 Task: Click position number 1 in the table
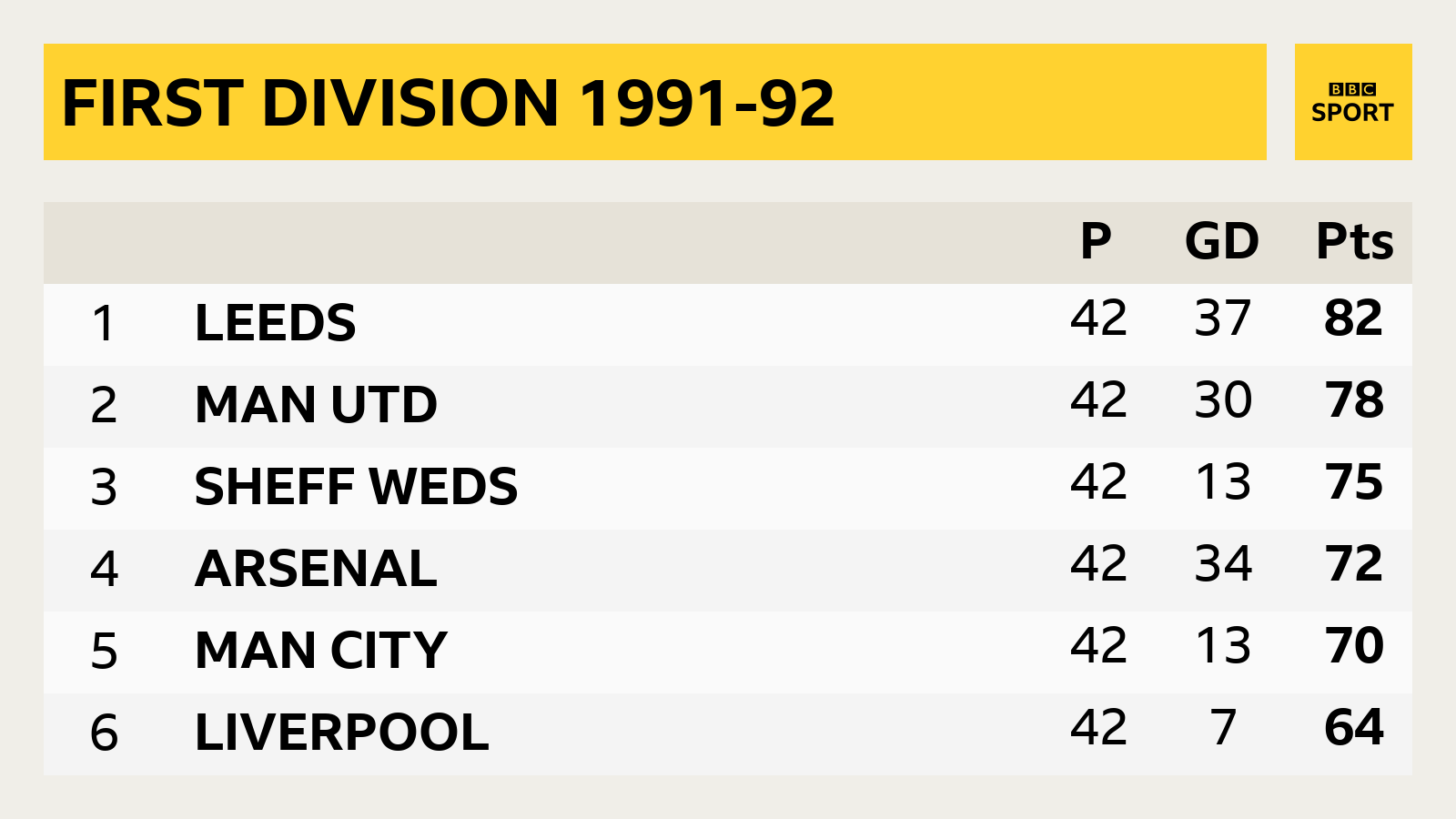click(104, 323)
